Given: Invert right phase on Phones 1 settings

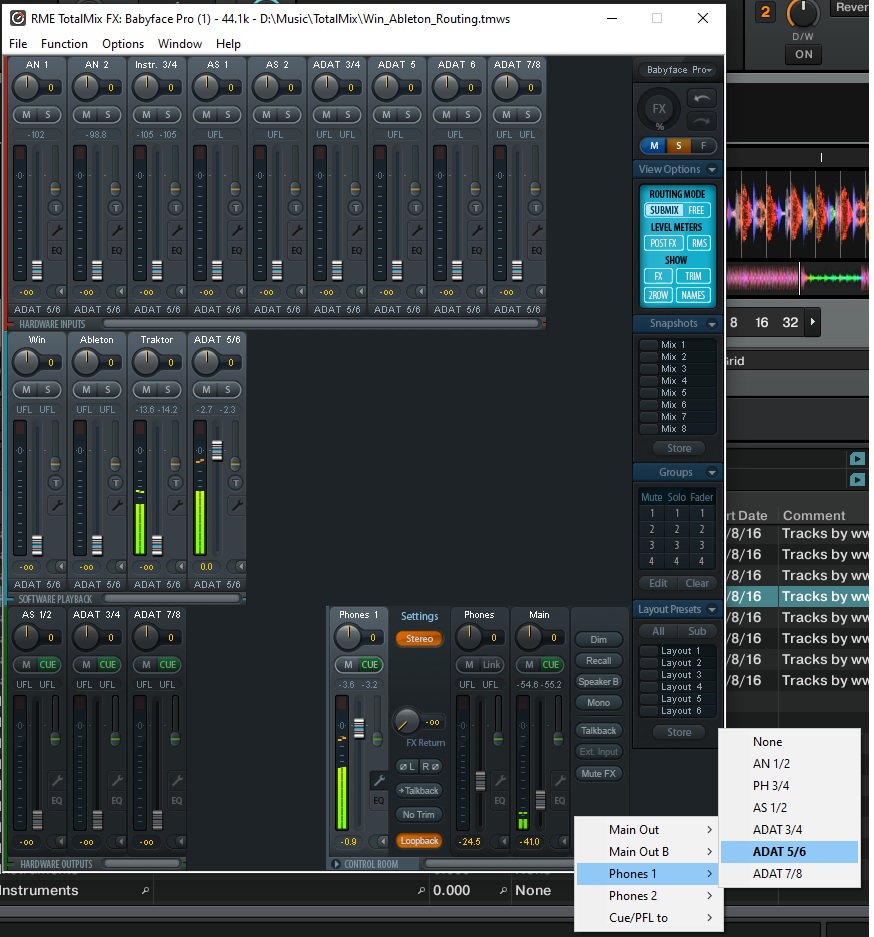Looking at the screenshot, I should pyautogui.click(x=431, y=766).
